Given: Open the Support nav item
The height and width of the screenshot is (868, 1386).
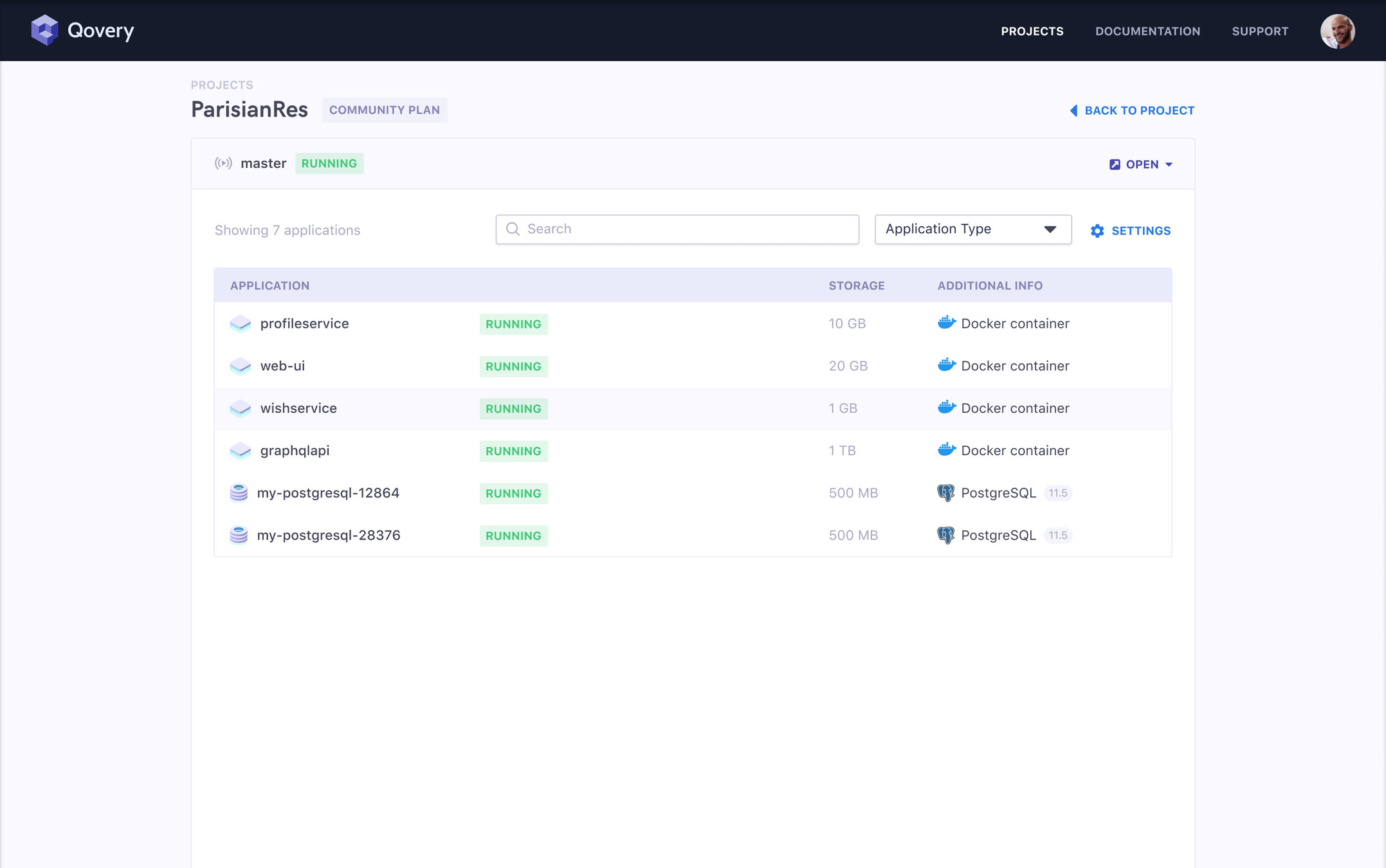Looking at the screenshot, I should tap(1259, 31).
